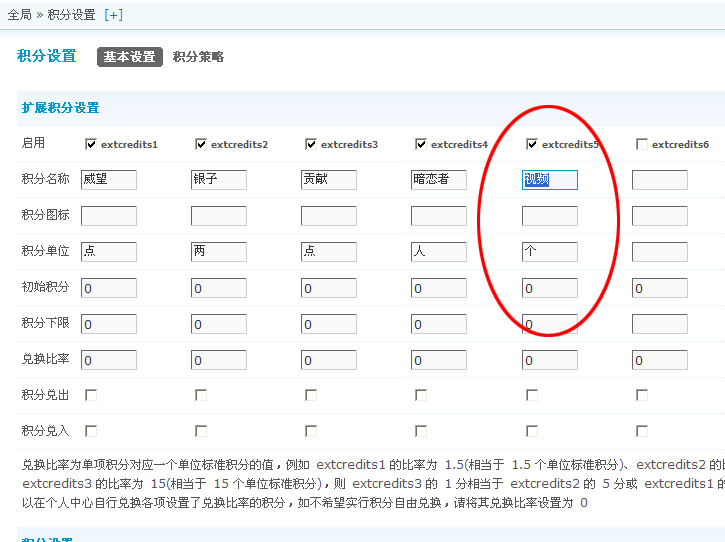The height and width of the screenshot is (542, 725).
Task: Focus extcredits4 积分图标 field
Action: [x=439, y=216]
